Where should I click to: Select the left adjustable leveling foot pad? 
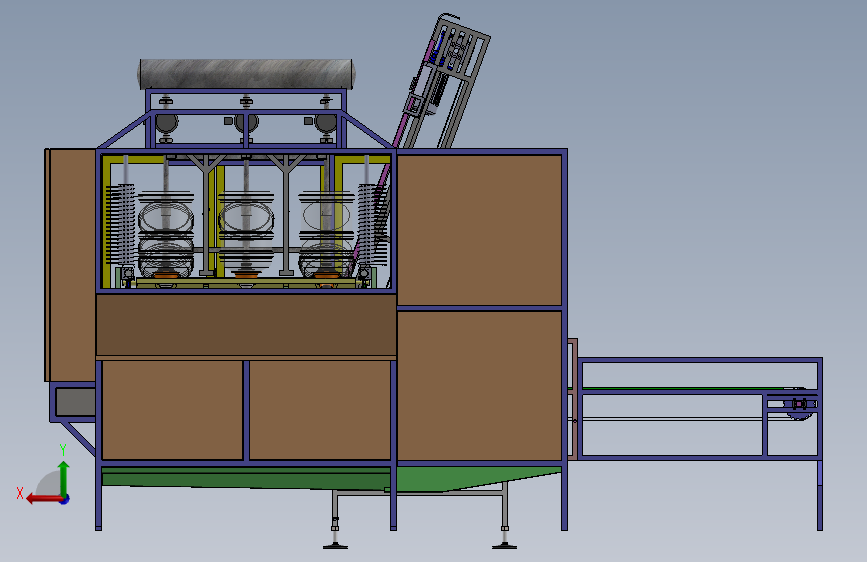(x=336, y=547)
